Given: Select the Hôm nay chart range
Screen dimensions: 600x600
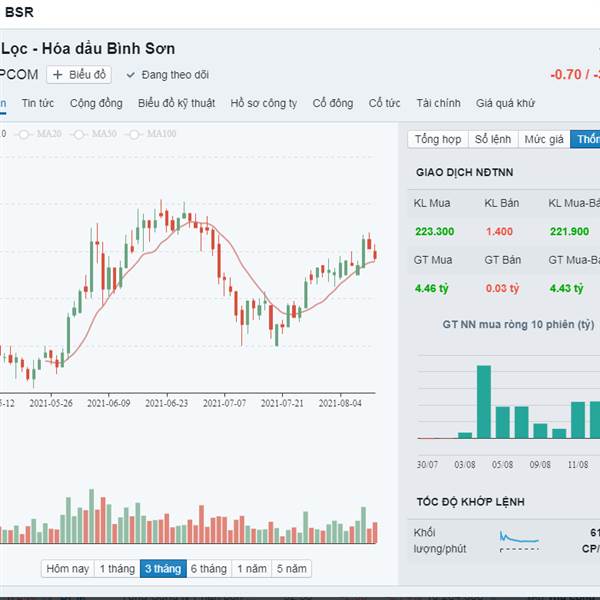Looking at the screenshot, I should 68,568.
